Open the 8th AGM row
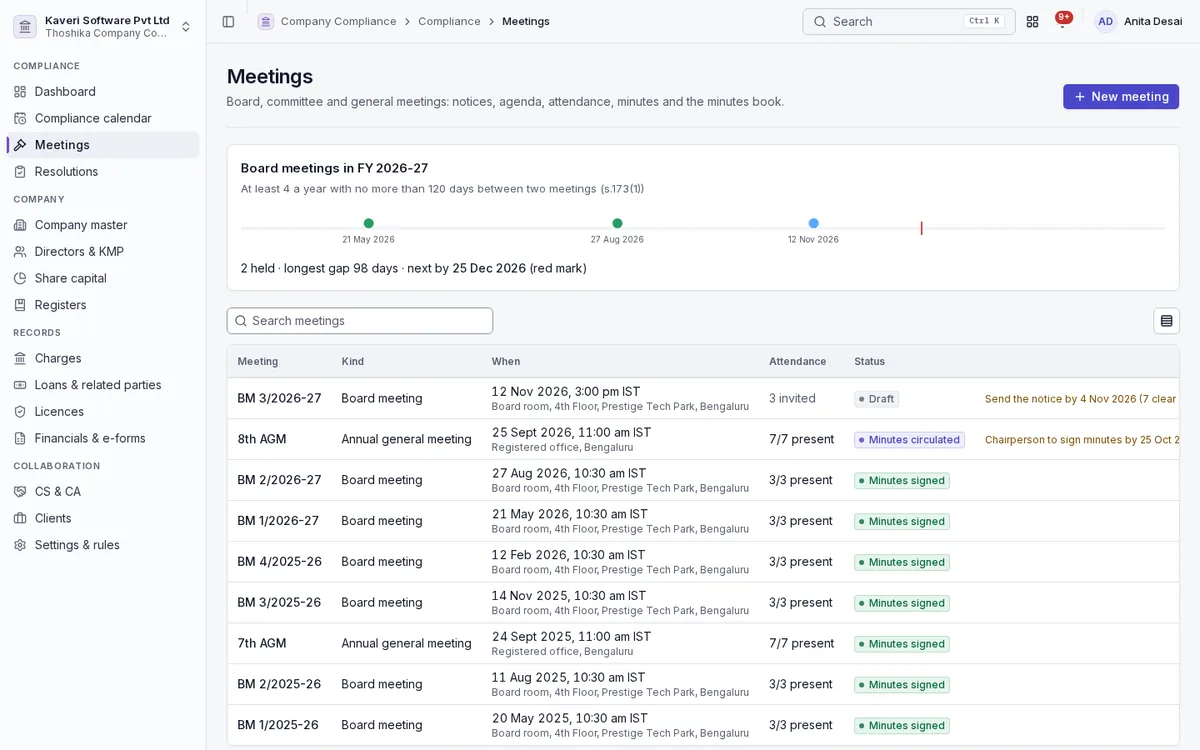 pos(703,439)
